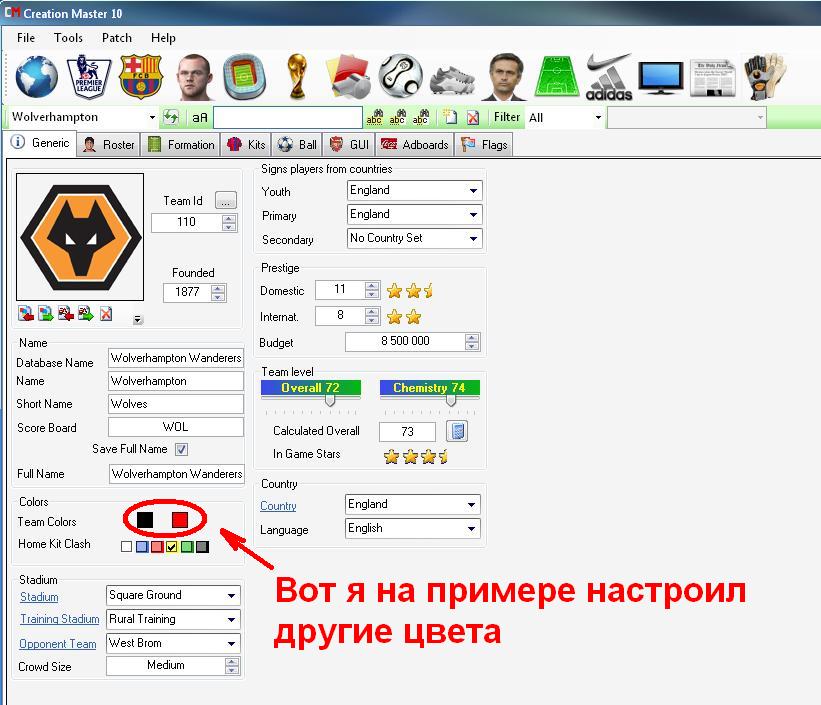Click the delete item red X icon

tap(473, 117)
